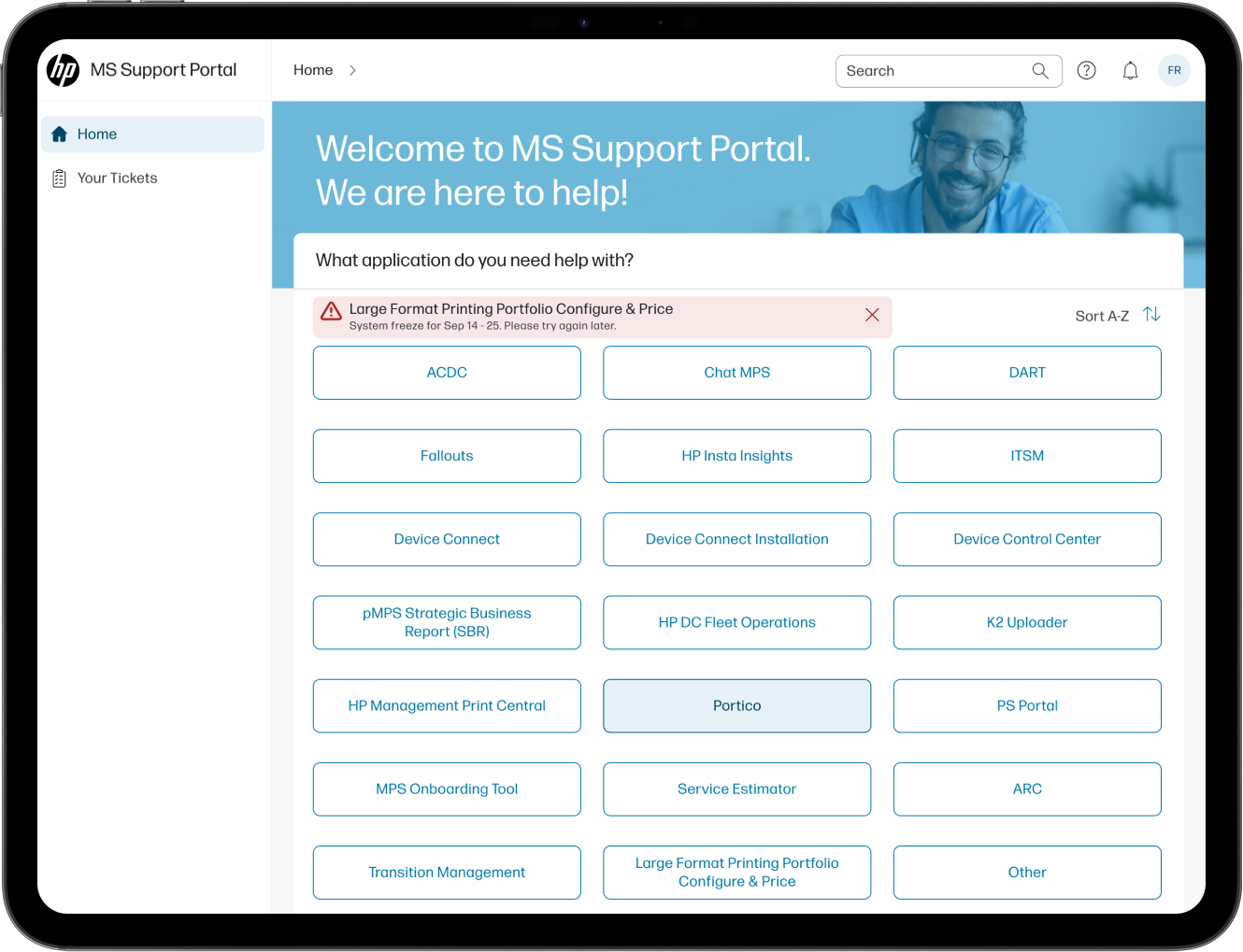Open Device Control Center
1243x952 pixels.
click(x=1027, y=539)
